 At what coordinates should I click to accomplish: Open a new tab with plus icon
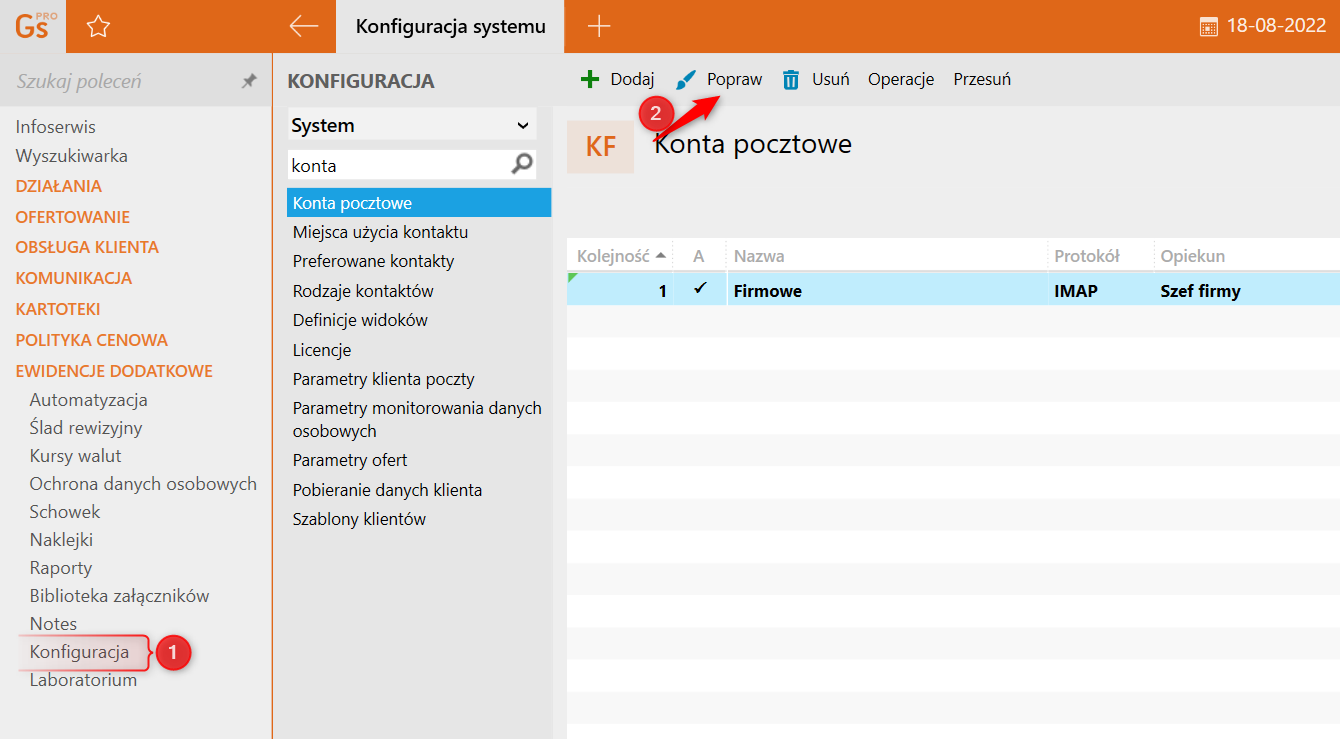pyautogui.click(x=599, y=26)
